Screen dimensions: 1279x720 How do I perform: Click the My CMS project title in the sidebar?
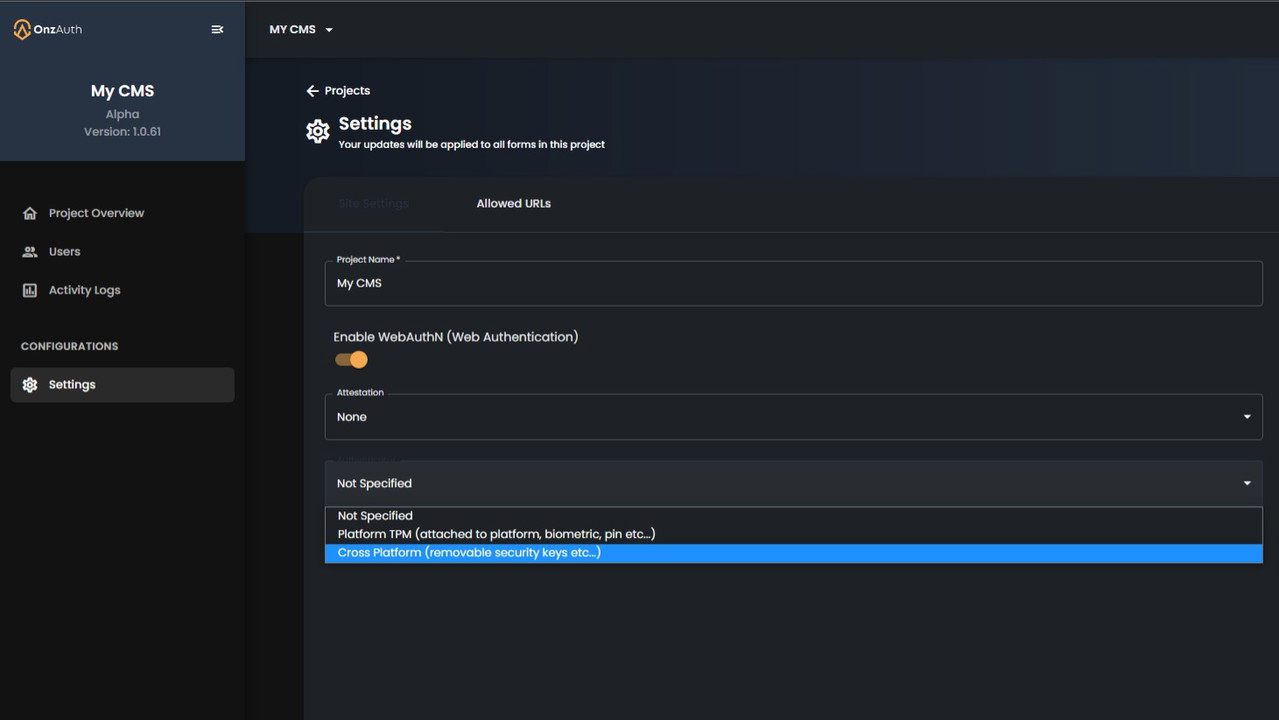(122, 91)
